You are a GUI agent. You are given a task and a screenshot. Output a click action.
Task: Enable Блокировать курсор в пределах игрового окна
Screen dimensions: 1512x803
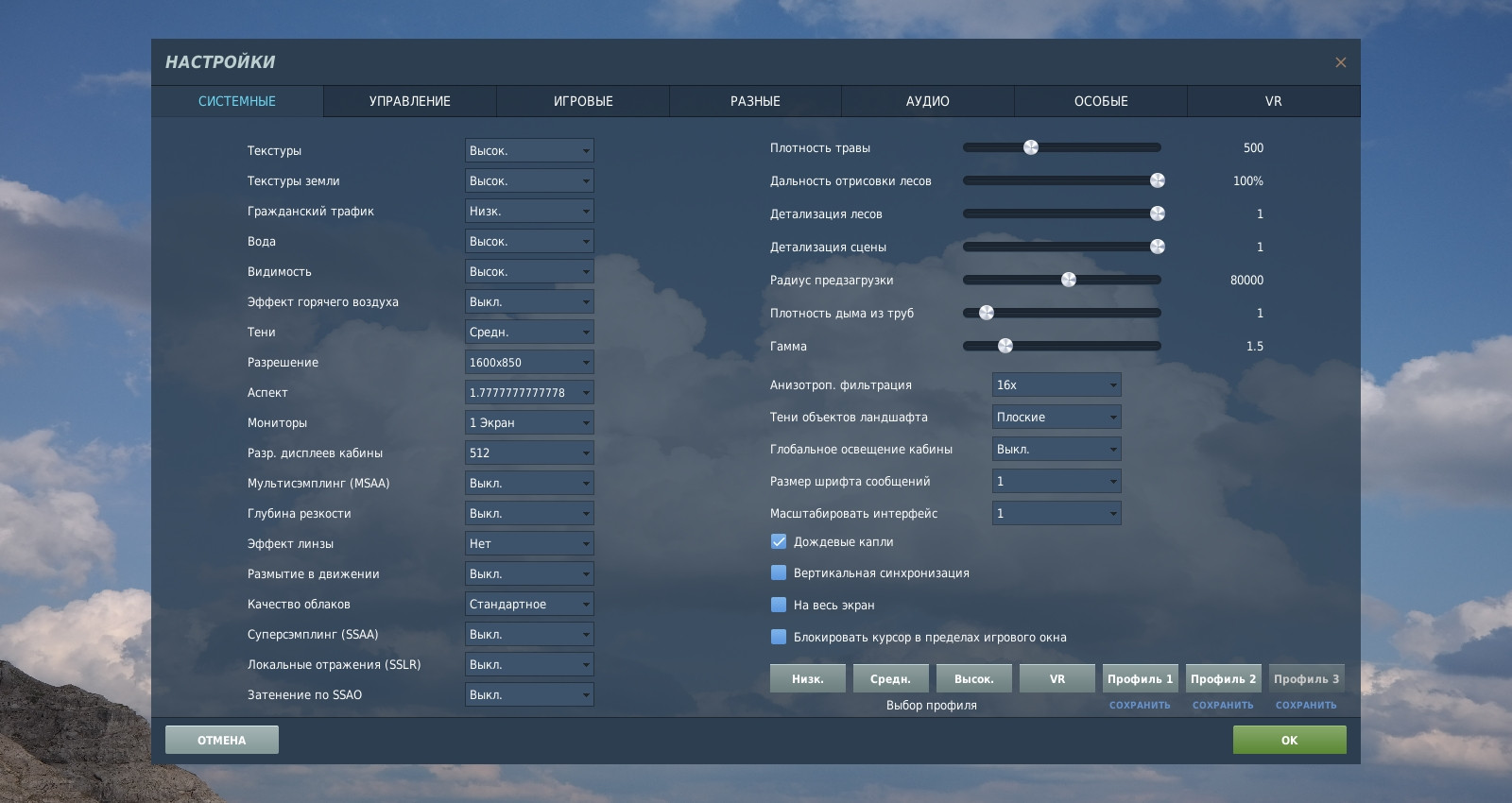point(779,637)
